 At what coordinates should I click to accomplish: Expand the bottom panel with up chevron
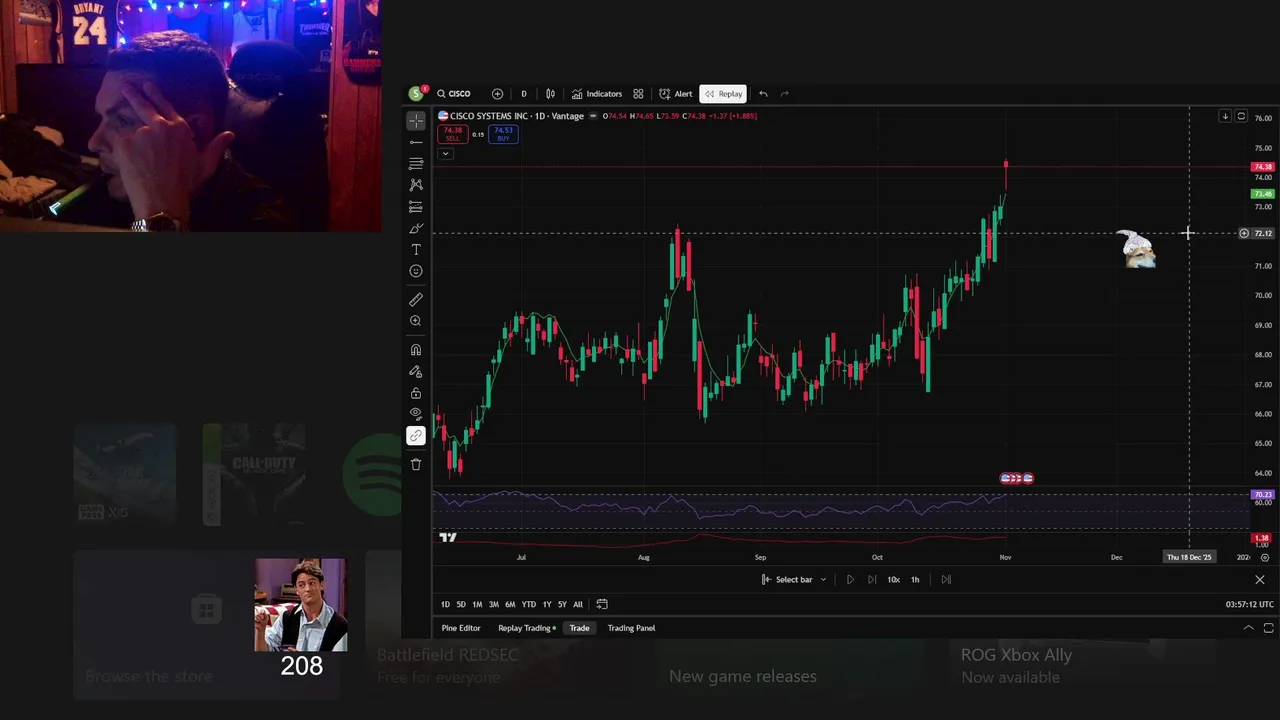pos(1248,628)
